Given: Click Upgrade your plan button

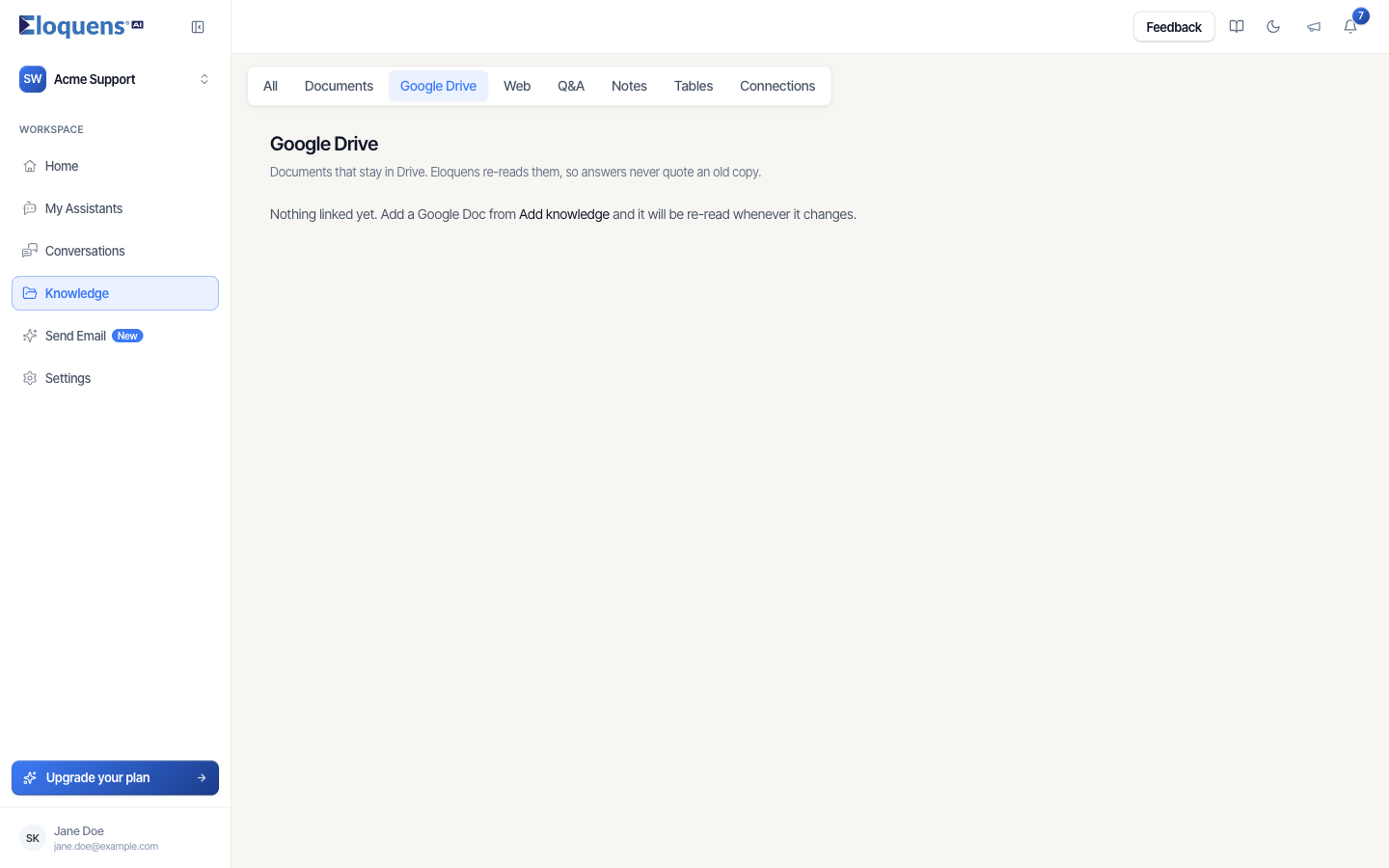Looking at the screenshot, I should tap(115, 777).
